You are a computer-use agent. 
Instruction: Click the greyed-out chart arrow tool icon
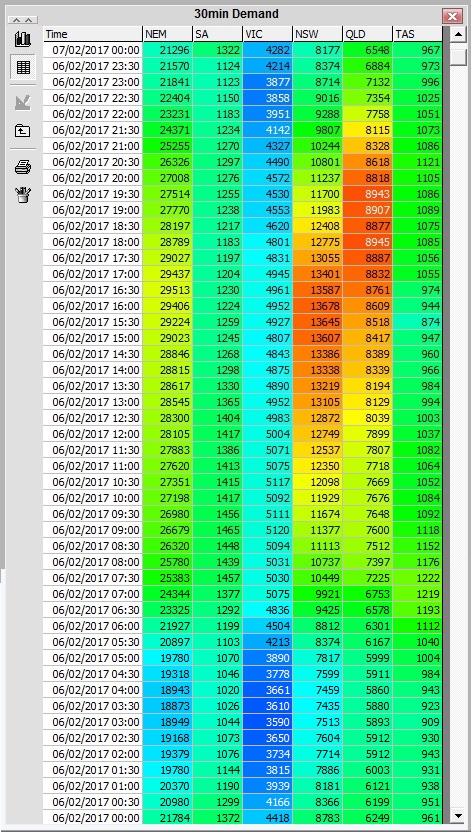click(x=23, y=102)
